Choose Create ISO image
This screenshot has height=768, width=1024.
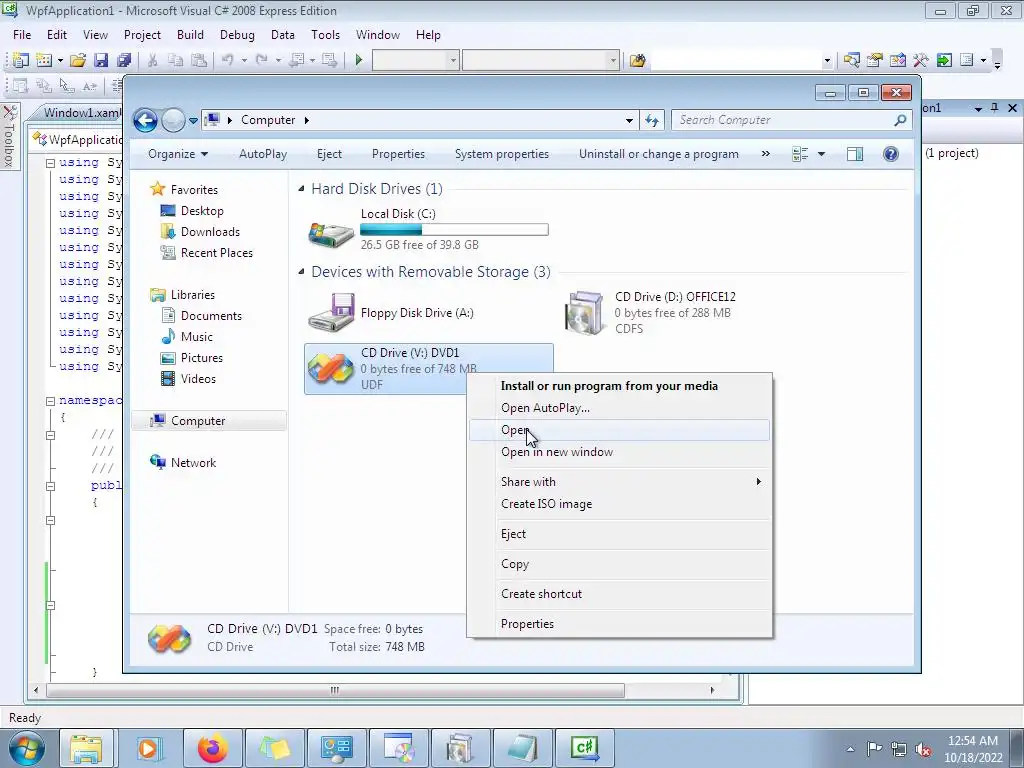pyautogui.click(x=619, y=504)
